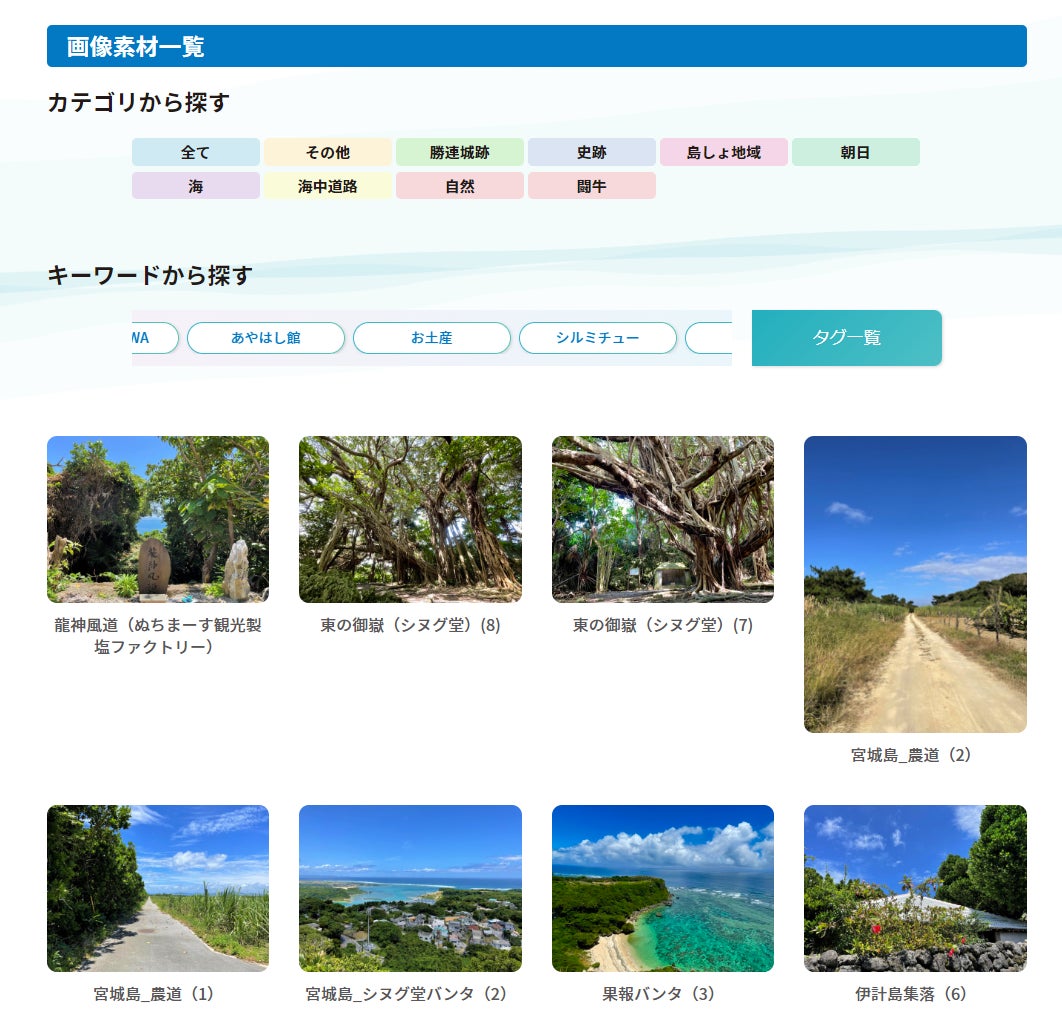The height and width of the screenshot is (1028, 1062).
Task: Select the 全て category filter
Action: 195,151
